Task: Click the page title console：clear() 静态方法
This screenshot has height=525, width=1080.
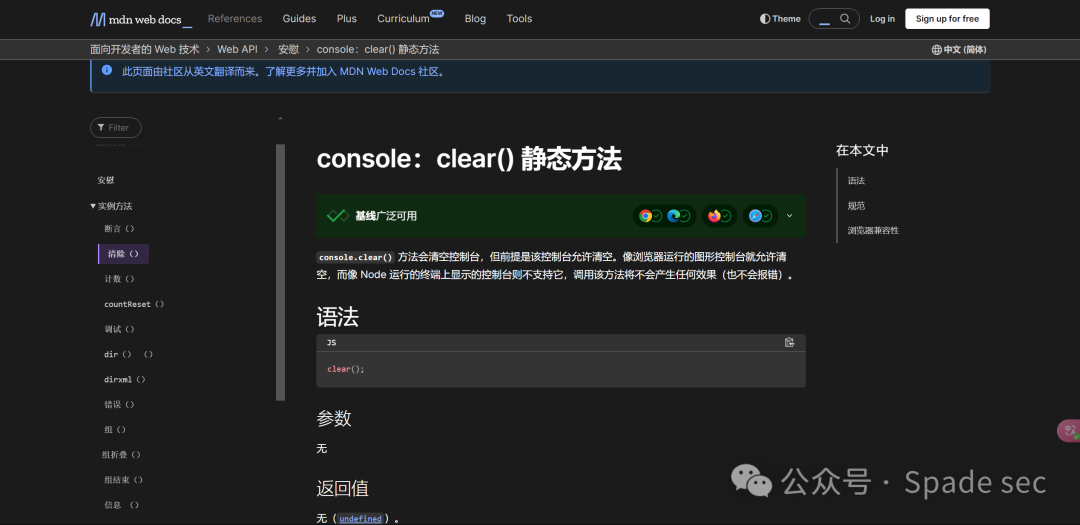Action: pyautogui.click(x=469, y=159)
